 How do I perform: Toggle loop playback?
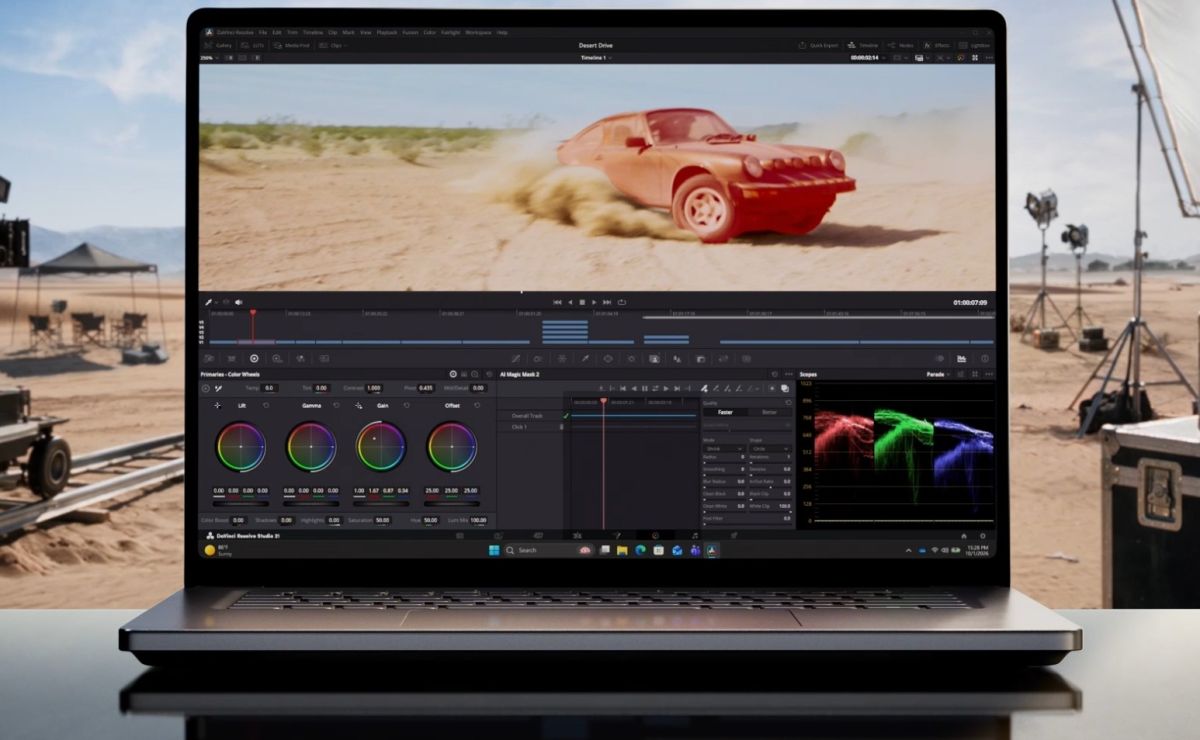tap(621, 302)
